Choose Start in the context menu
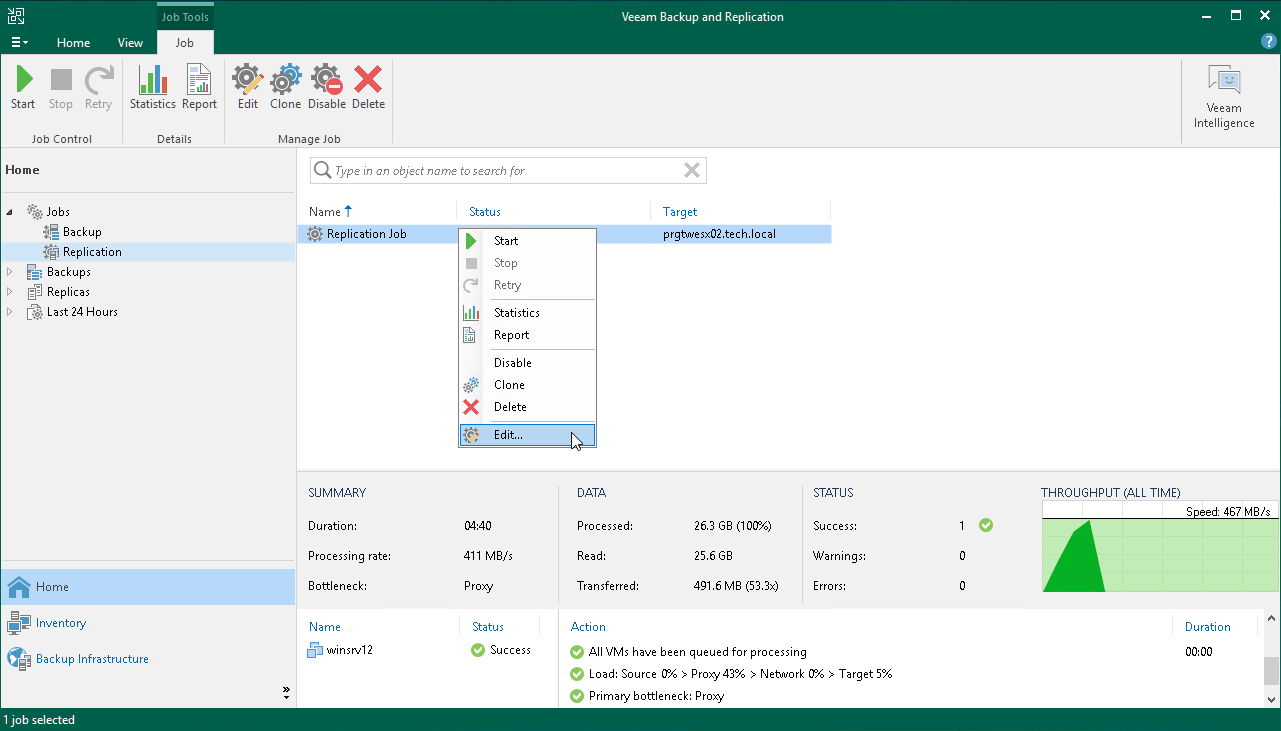This screenshot has height=731, width=1281. [x=527, y=240]
